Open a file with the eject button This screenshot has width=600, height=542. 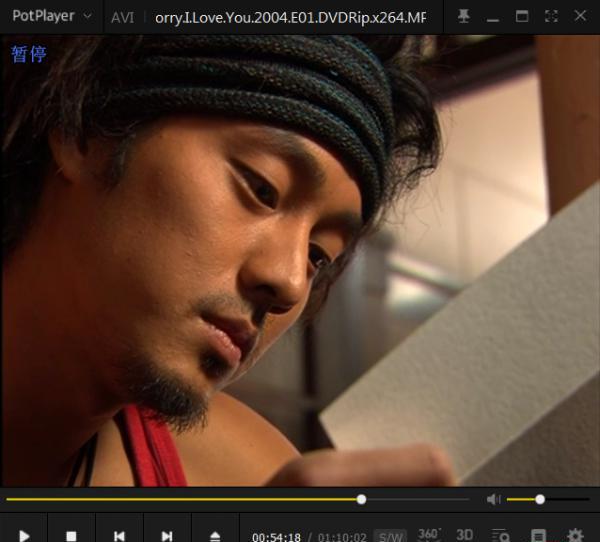(215, 535)
